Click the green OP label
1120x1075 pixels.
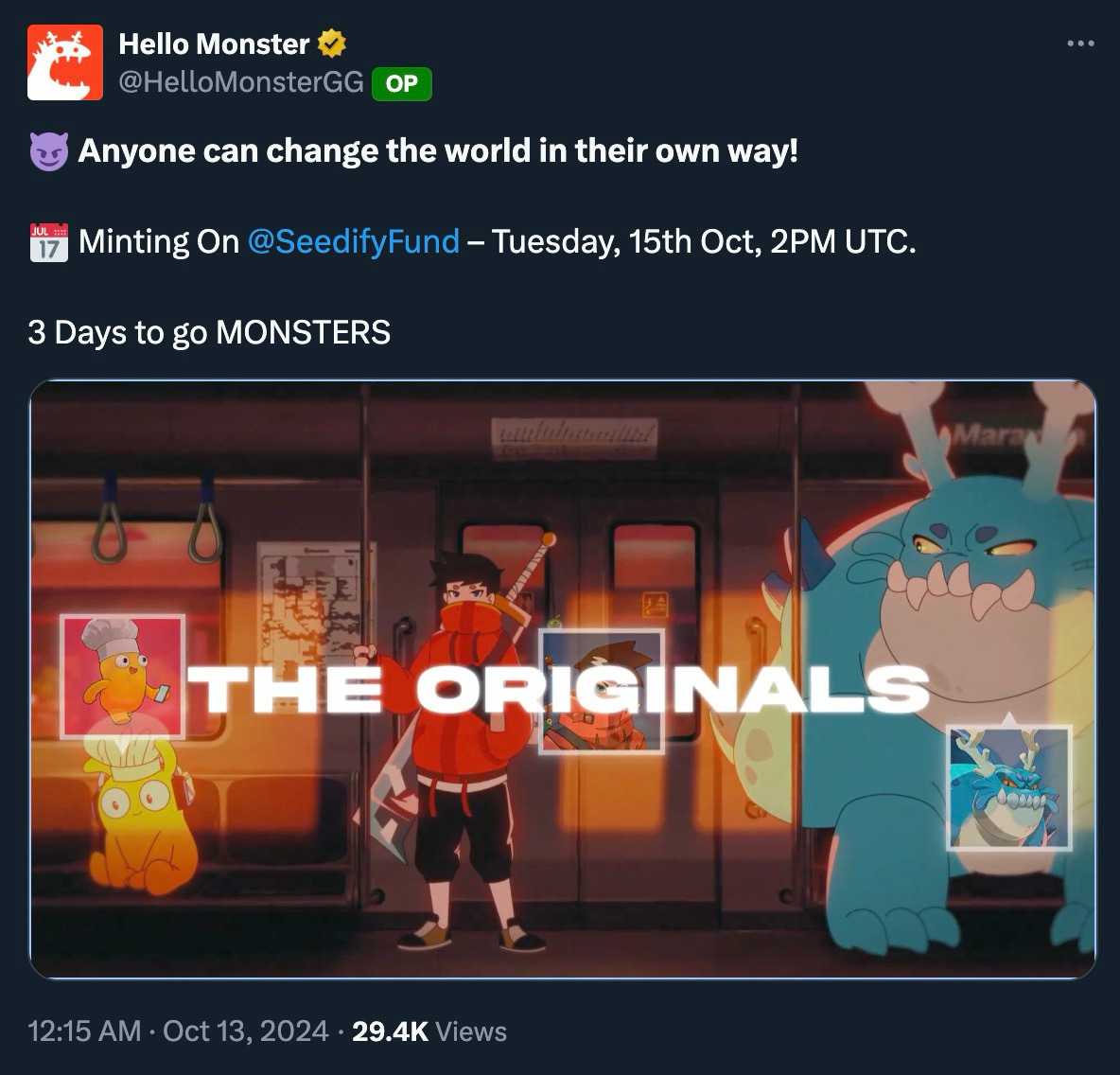[401, 83]
